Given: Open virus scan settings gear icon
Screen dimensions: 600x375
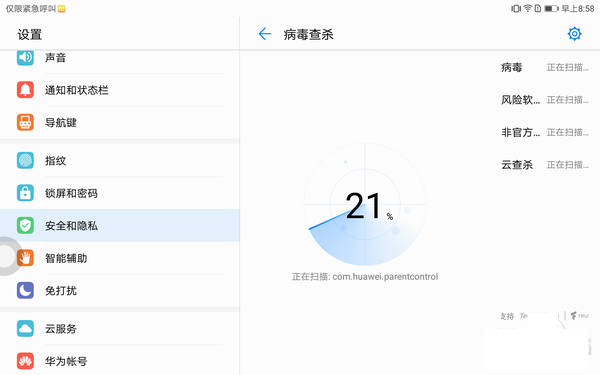Looking at the screenshot, I should pyautogui.click(x=574, y=34).
